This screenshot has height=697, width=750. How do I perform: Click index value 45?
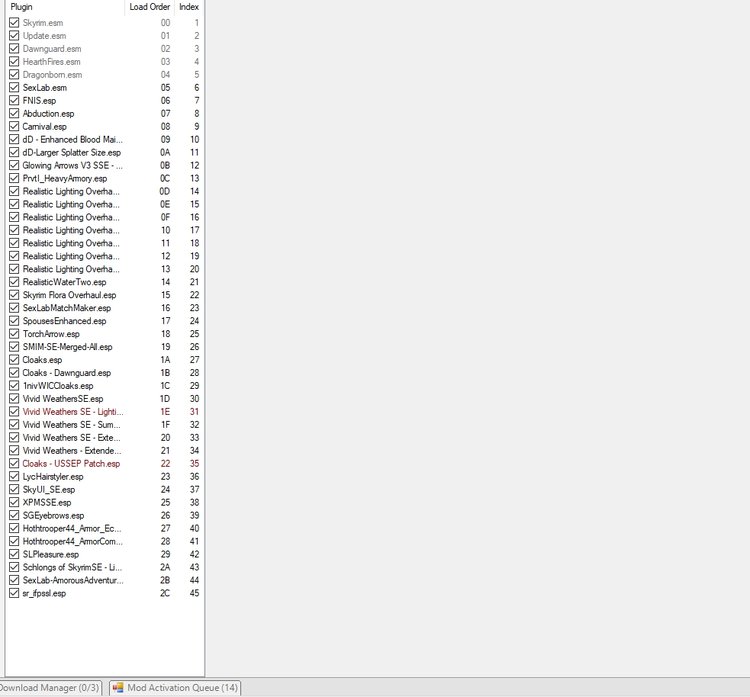point(194,593)
